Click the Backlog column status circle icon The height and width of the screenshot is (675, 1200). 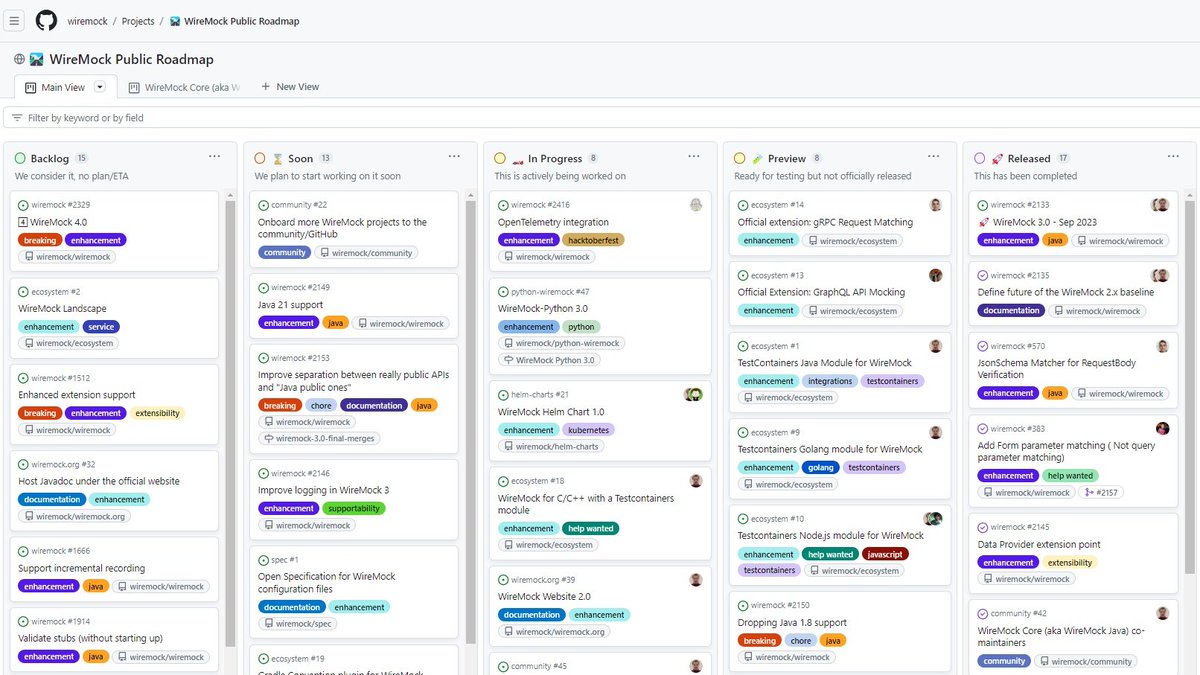[x=20, y=158]
